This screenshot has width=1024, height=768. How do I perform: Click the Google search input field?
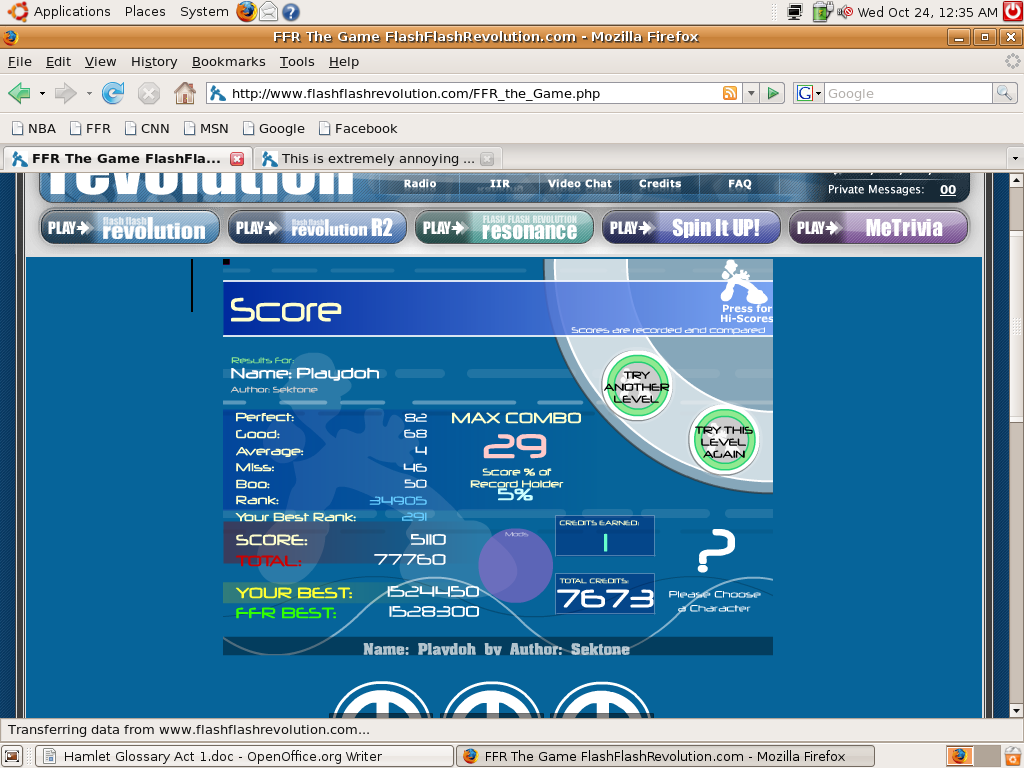tap(906, 93)
